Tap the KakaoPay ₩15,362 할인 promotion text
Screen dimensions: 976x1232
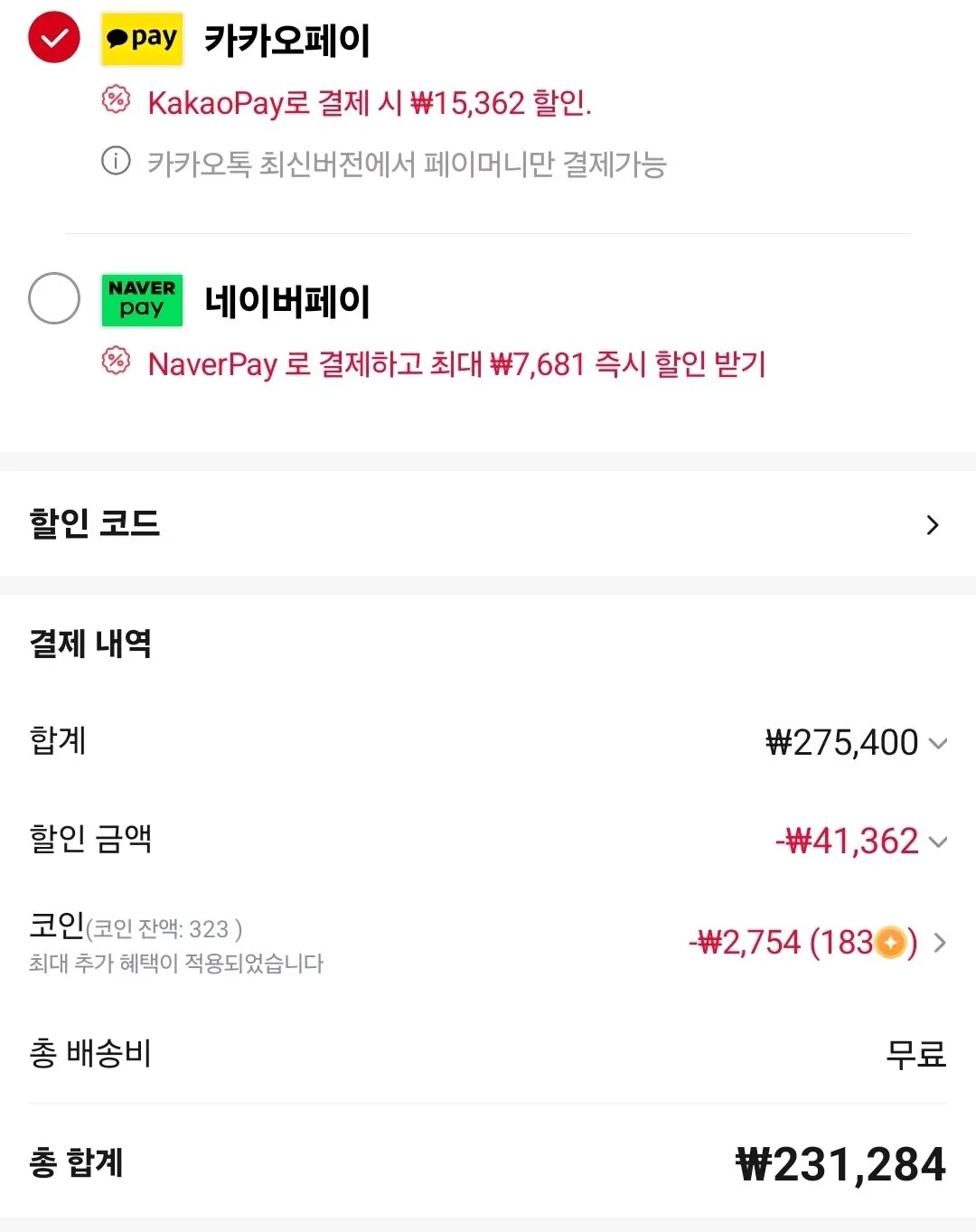click(x=369, y=103)
